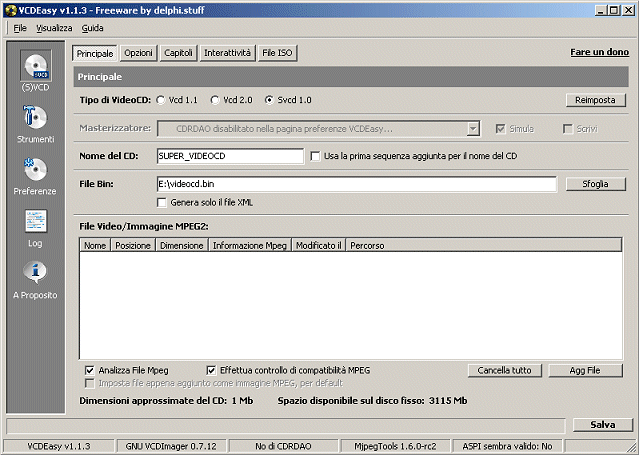
Task: Click the Agg File button
Action: tap(586, 370)
